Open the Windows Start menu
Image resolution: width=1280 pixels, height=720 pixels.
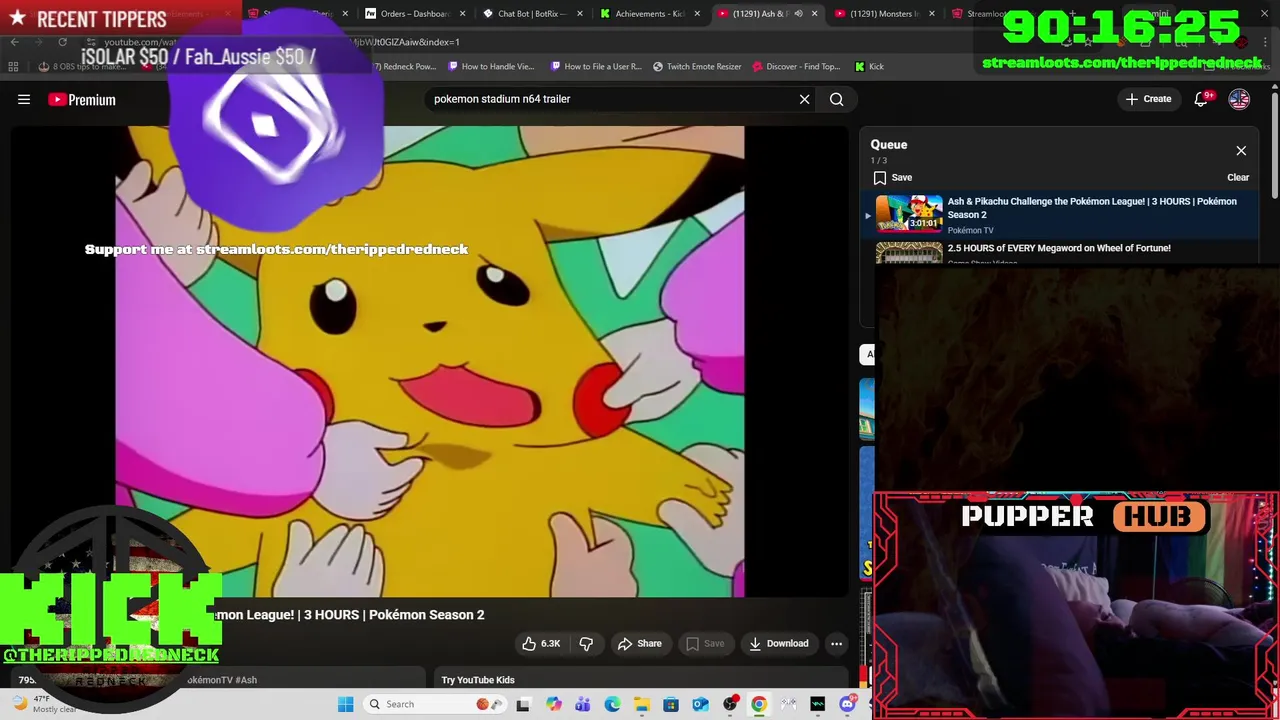point(346,704)
